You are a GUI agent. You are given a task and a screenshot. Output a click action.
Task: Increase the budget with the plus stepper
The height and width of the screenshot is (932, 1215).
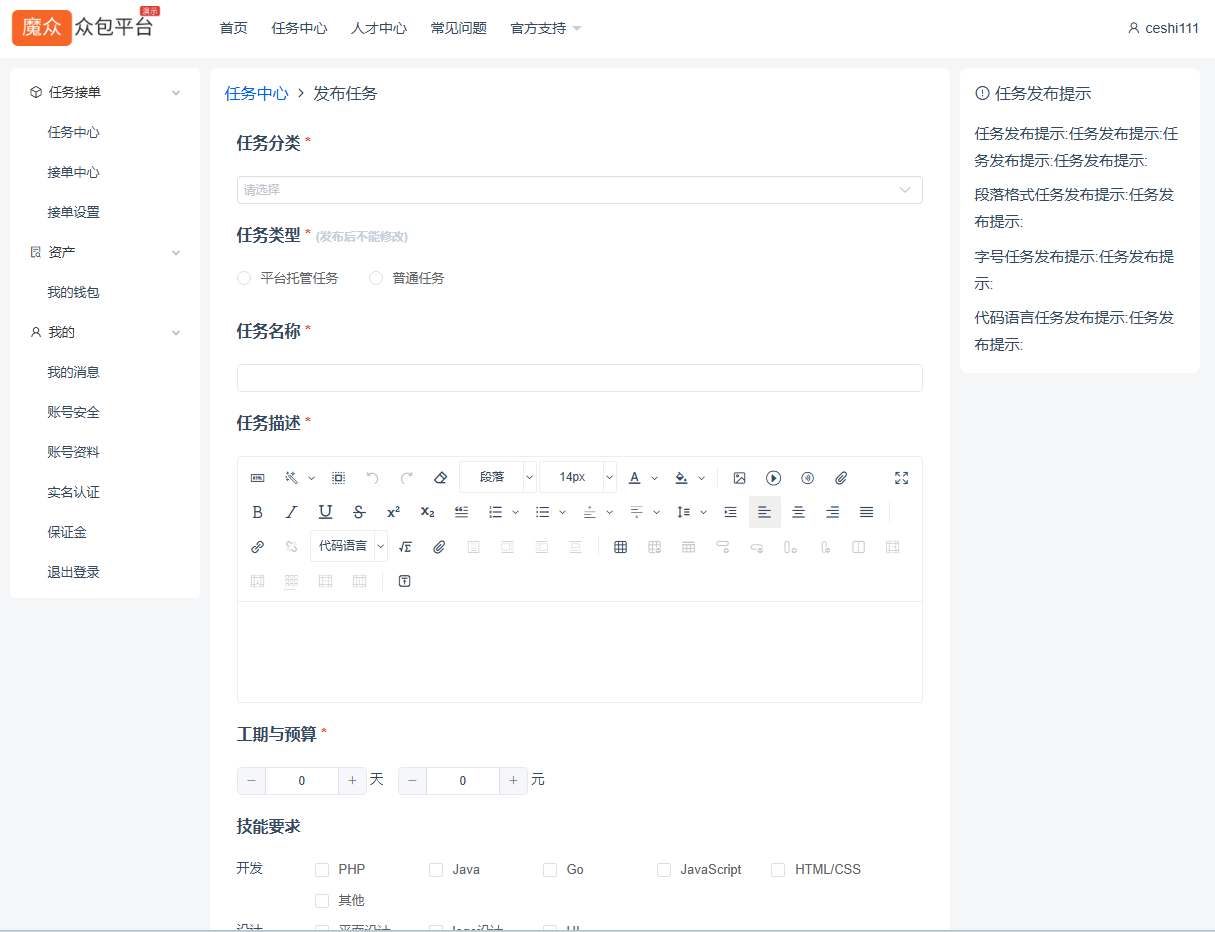point(513,780)
